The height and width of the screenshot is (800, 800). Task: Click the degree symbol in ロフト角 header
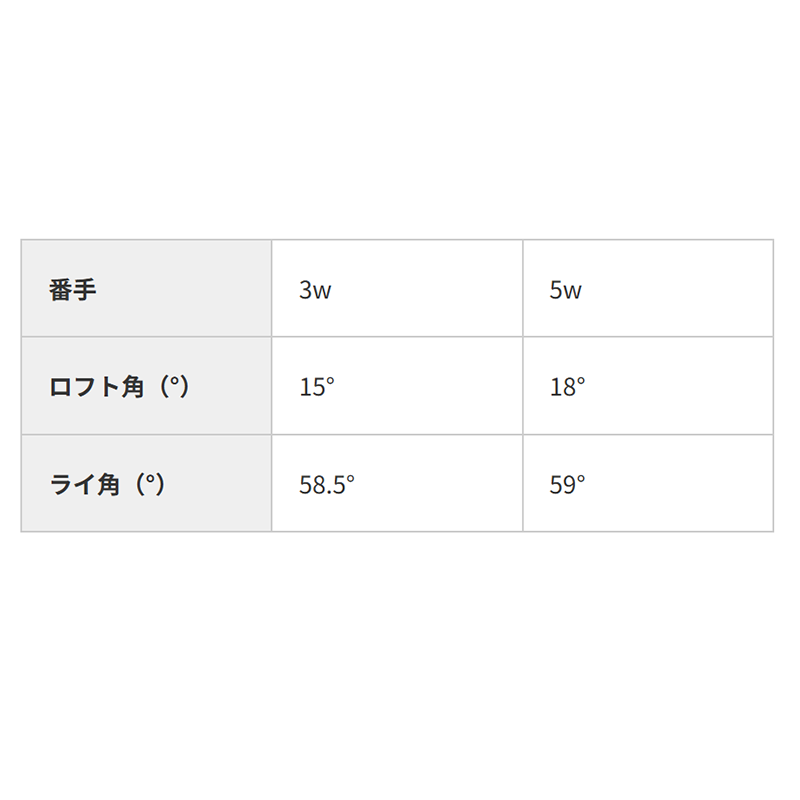click(x=174, y=381)
